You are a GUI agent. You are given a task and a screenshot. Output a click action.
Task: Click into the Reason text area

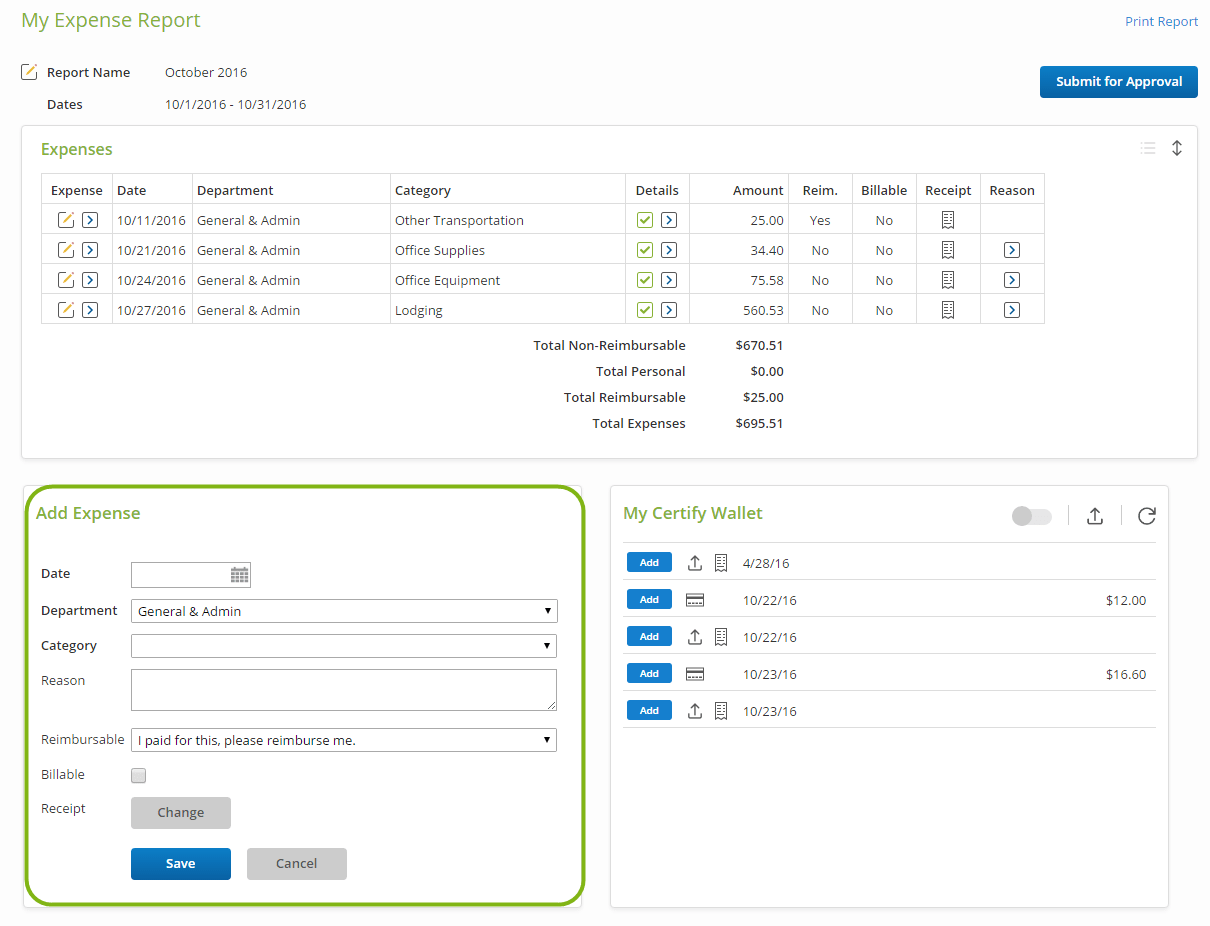pyautogui.click(x=344, y=690)
